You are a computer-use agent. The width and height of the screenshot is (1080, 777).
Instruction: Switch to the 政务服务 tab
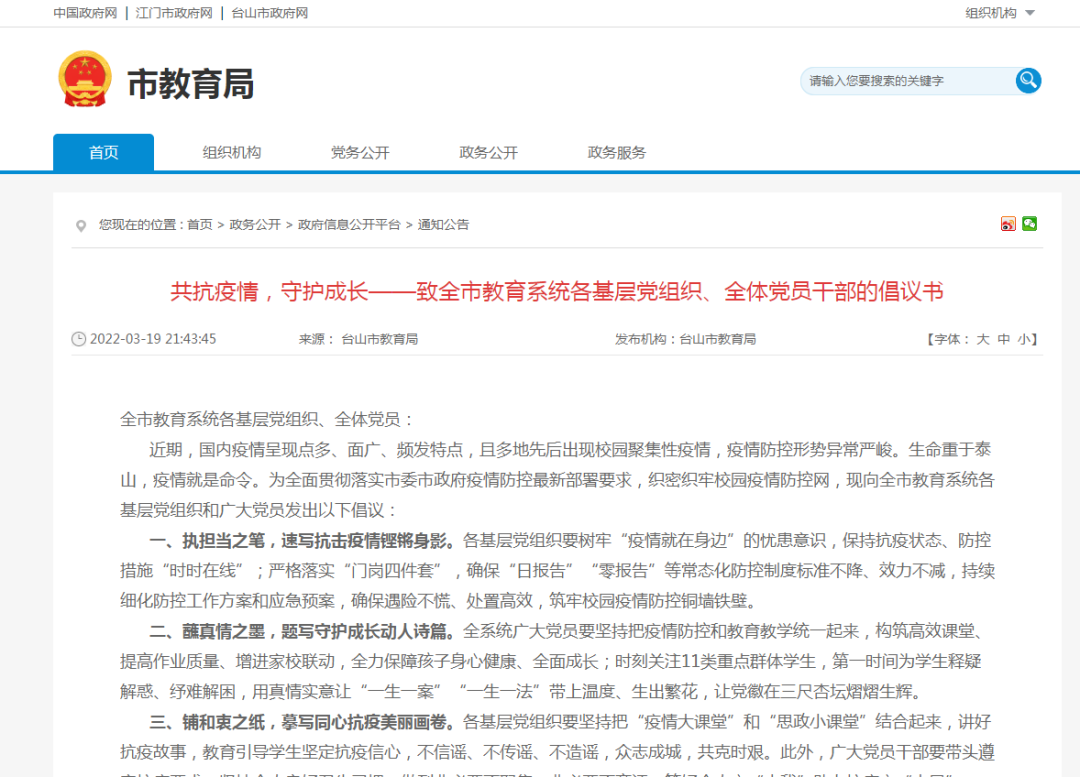(615, 152)
